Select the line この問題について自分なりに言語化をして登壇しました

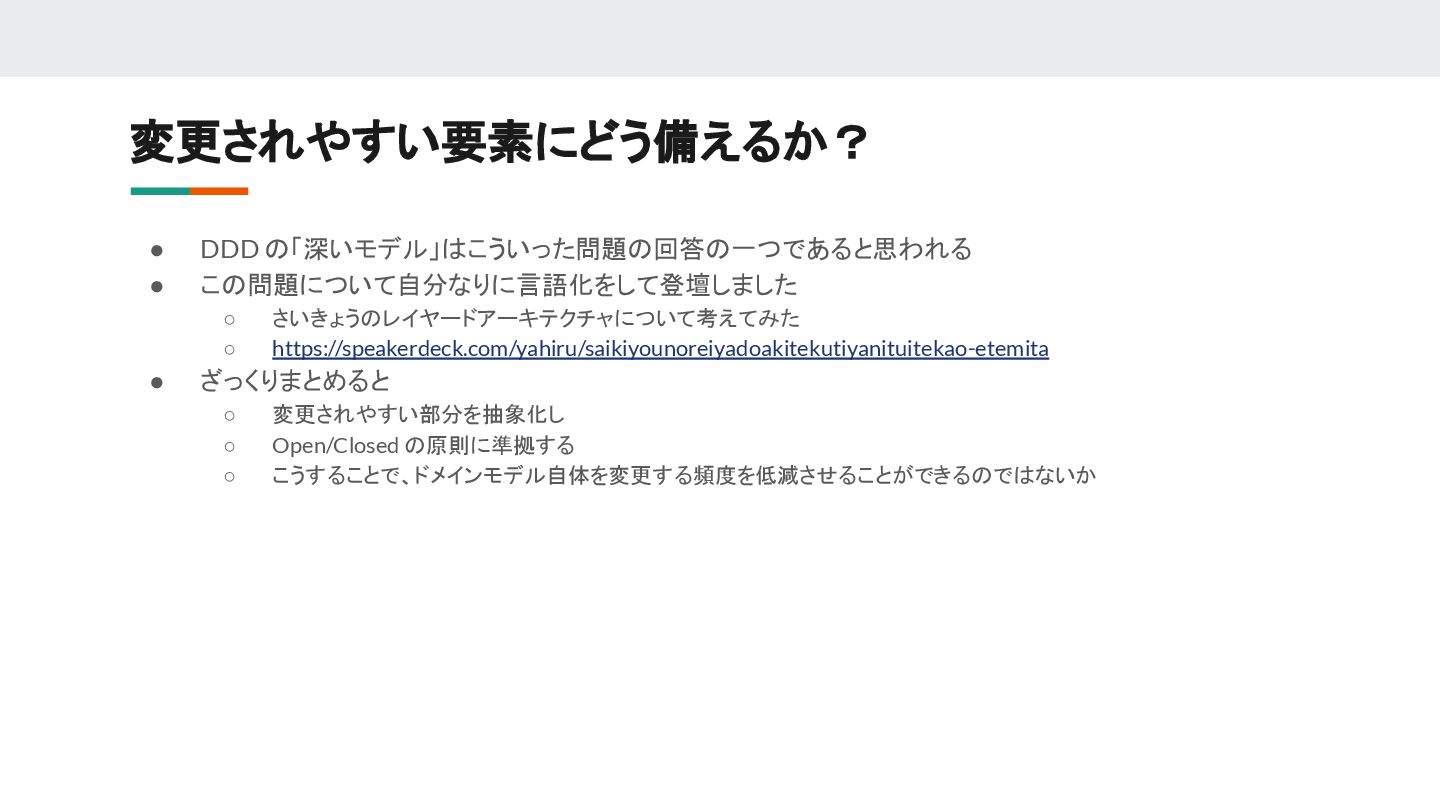tap(499, 285)
